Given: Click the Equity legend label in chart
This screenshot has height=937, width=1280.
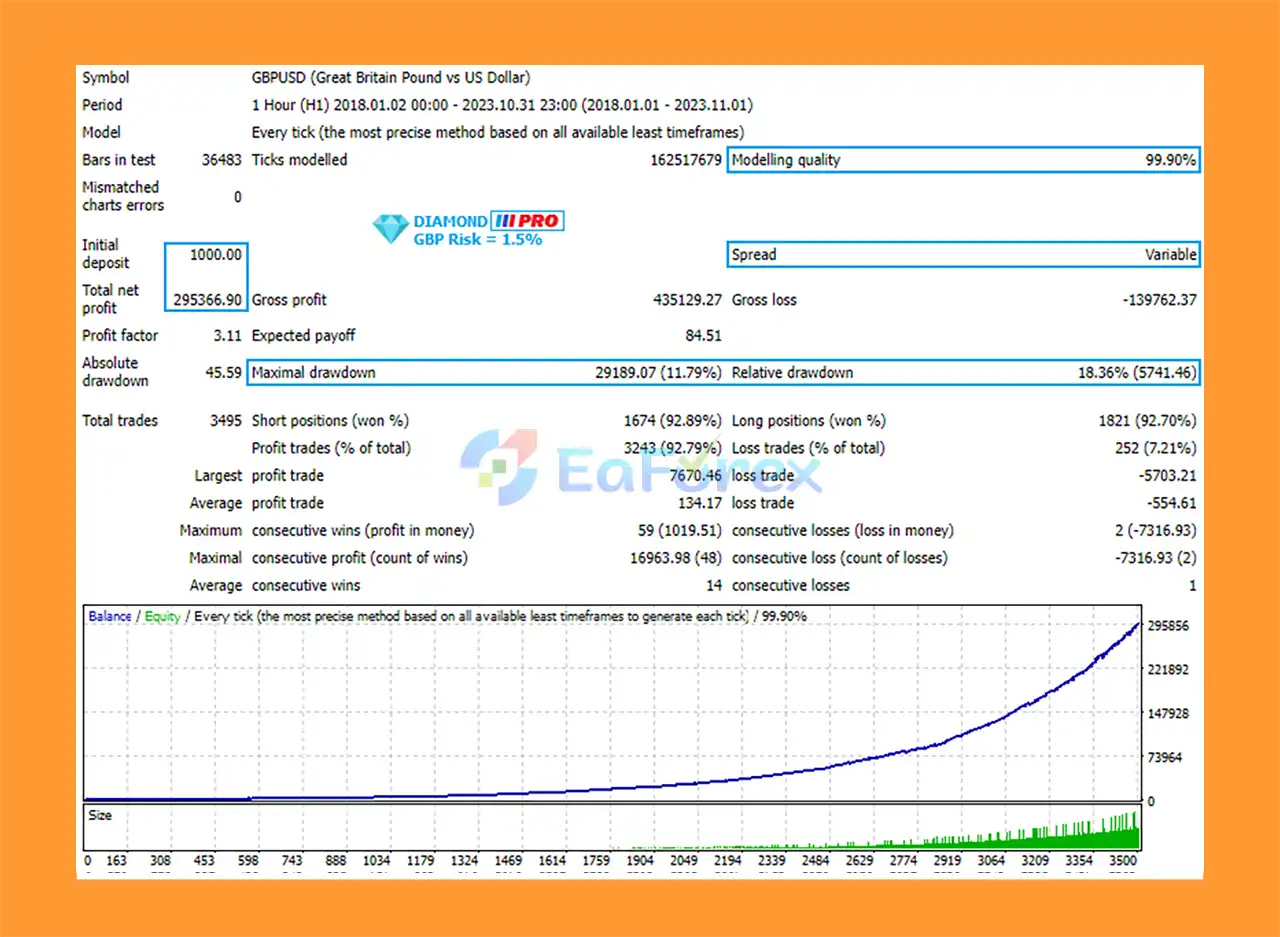Looking at the screenshot, I should (x=162, y=616).
